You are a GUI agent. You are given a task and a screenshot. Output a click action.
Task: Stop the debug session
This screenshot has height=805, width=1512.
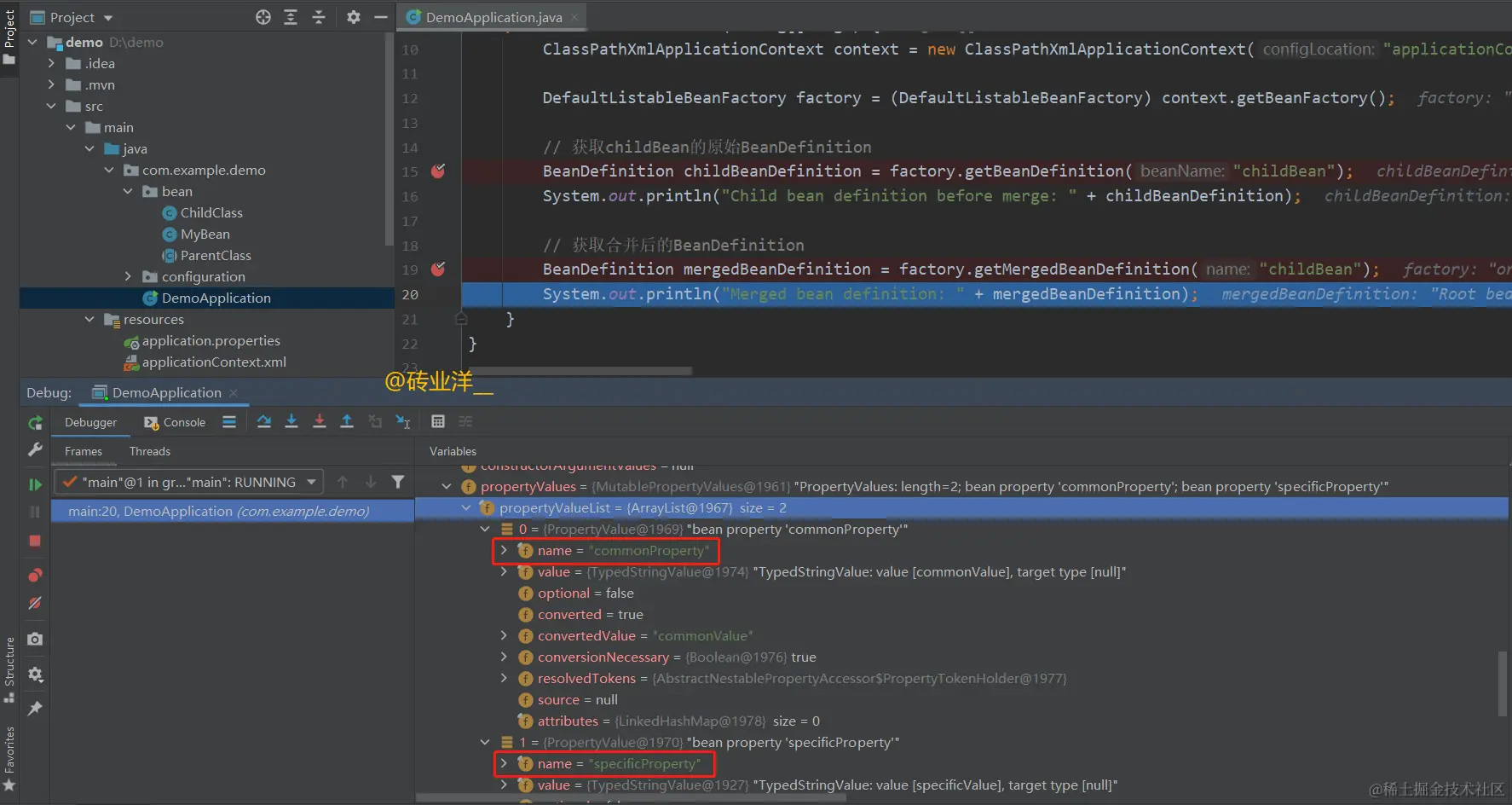pyautogui.click(x=35, y=541)
